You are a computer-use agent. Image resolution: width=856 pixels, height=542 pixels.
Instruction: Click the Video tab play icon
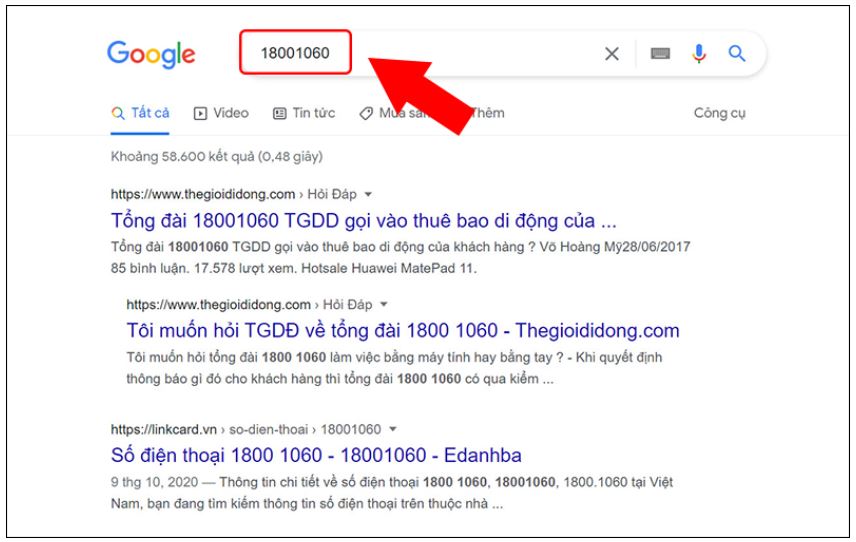(200, 114)
